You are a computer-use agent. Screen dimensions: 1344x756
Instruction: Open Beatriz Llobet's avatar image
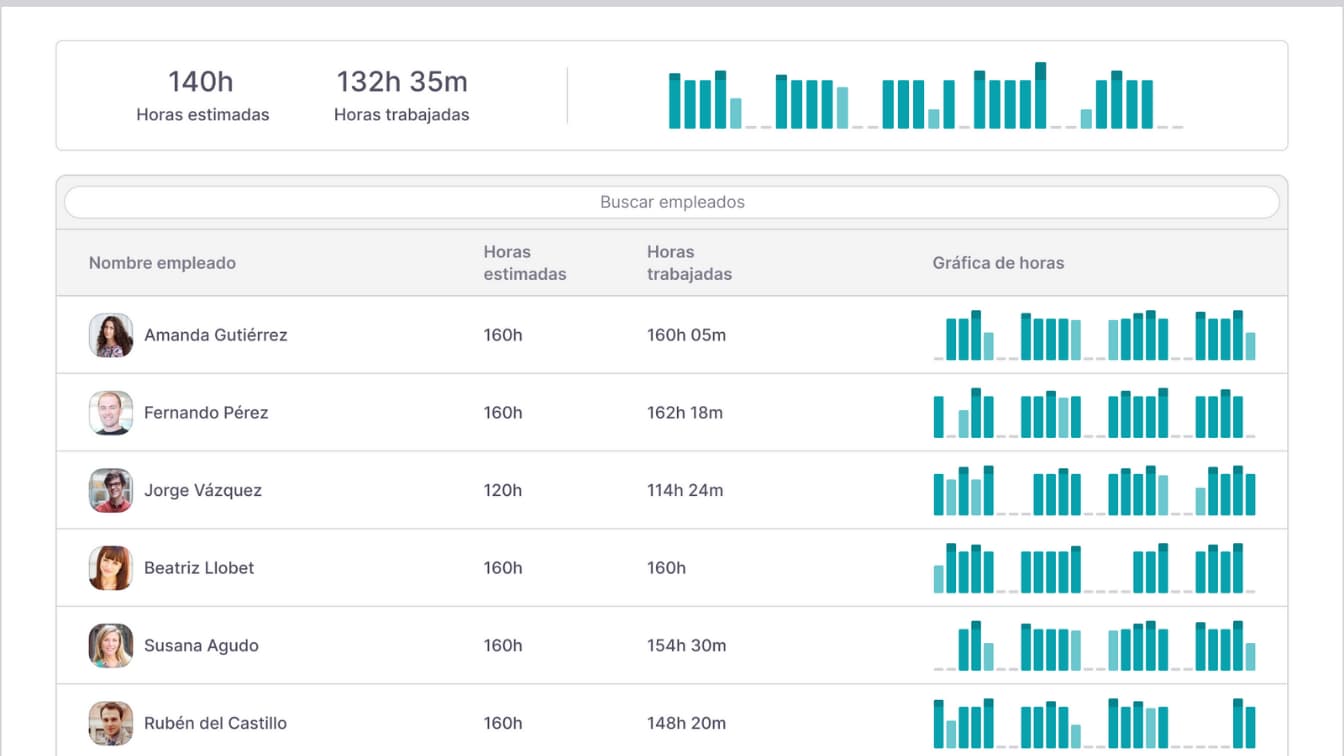point(110,567)
